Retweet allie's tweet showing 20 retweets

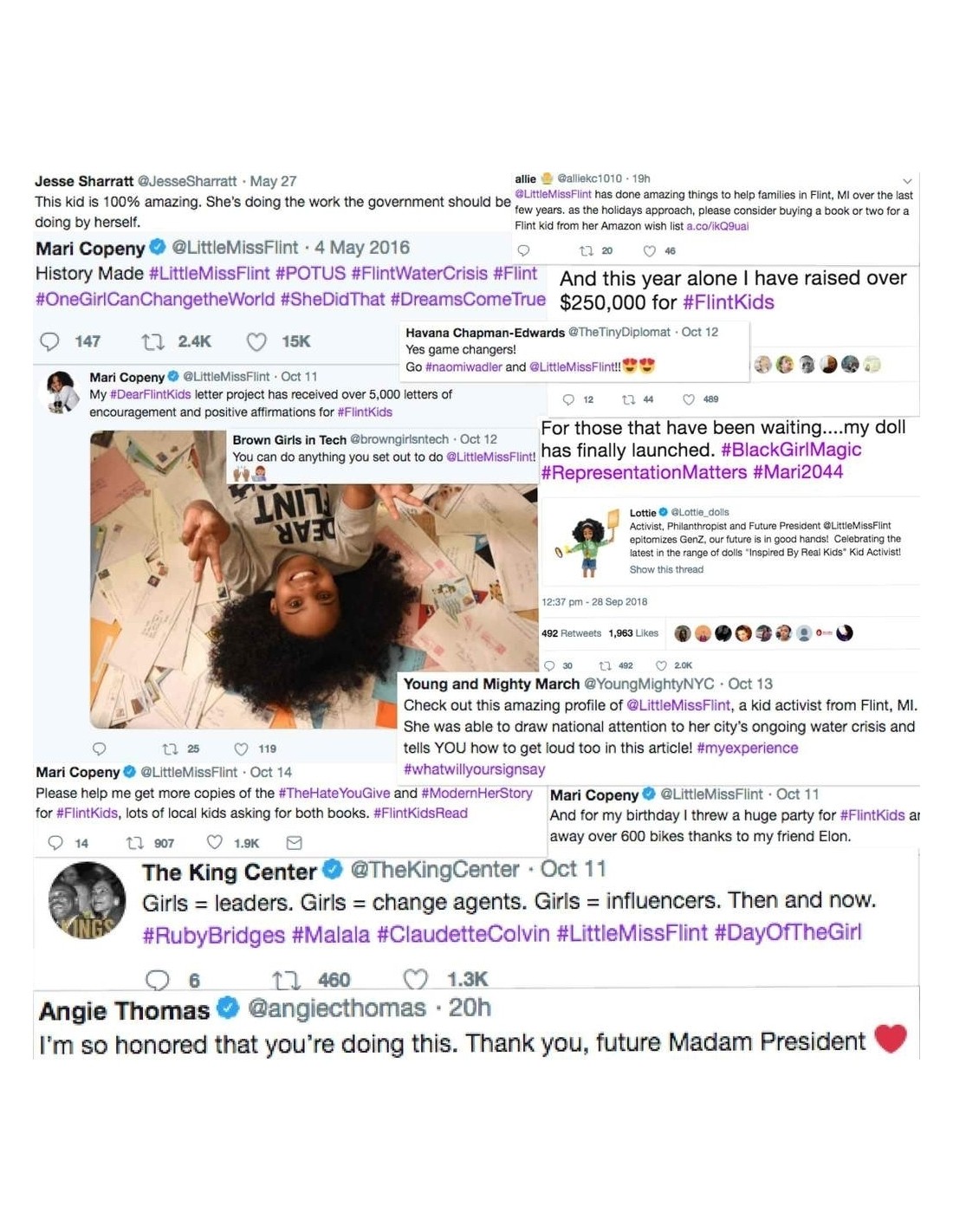[587, 251]
